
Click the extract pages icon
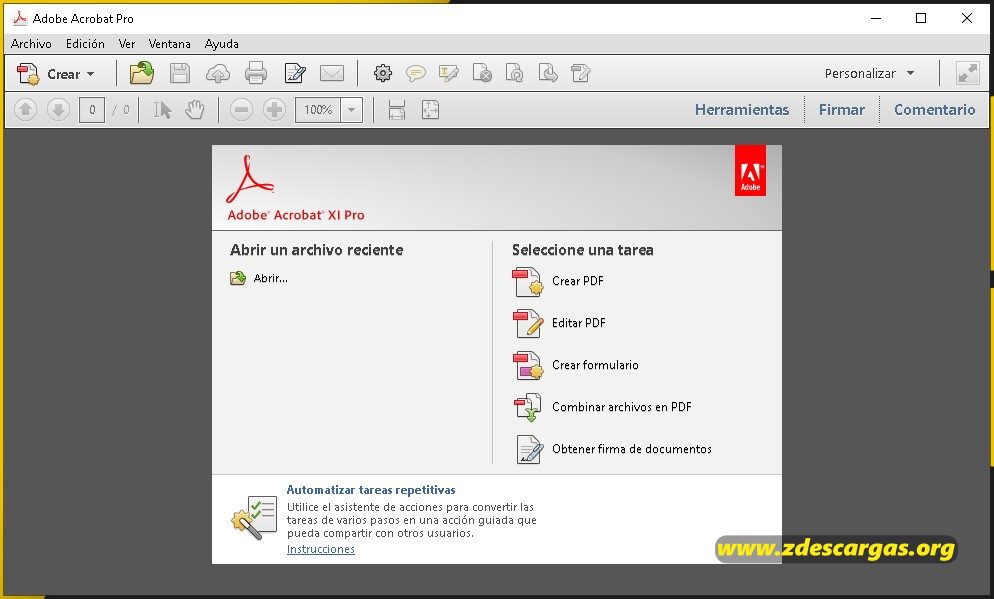[x=548, y=73]
